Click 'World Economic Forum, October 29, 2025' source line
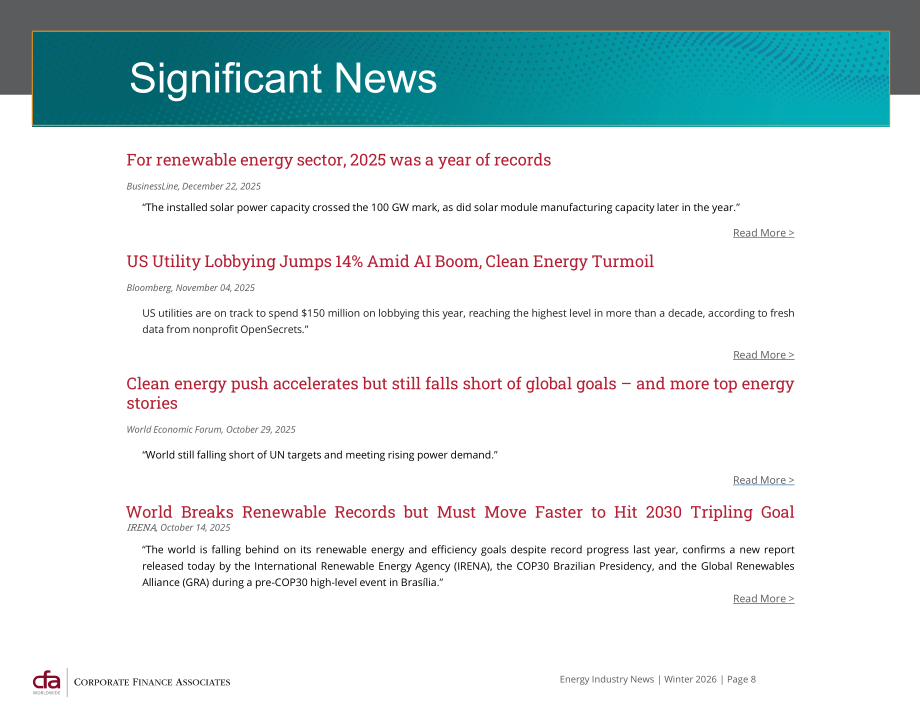Screen dimensions: 920x711 [x=211, y=430]
